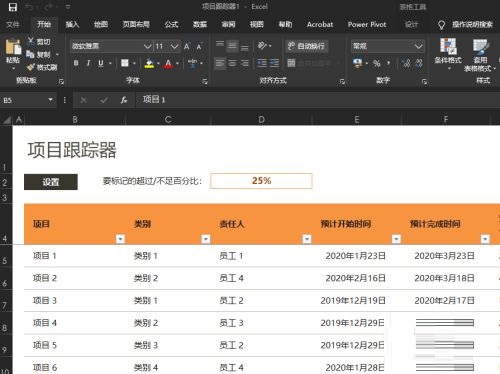Click the Copy (复制) icon

[x=30, y=54]
